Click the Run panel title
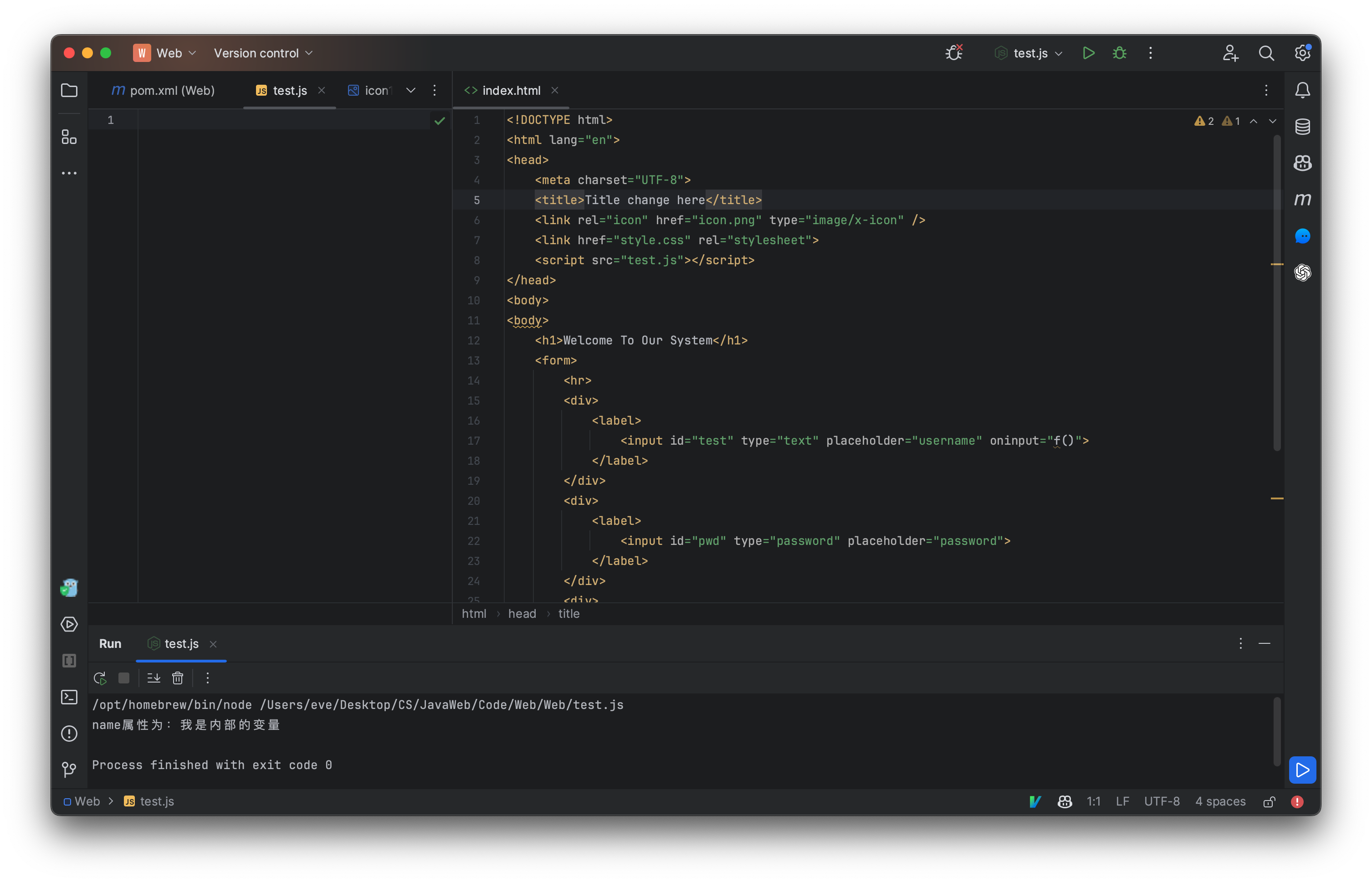The height and width of the screenshot is (883, 1372). coord(110,644)
